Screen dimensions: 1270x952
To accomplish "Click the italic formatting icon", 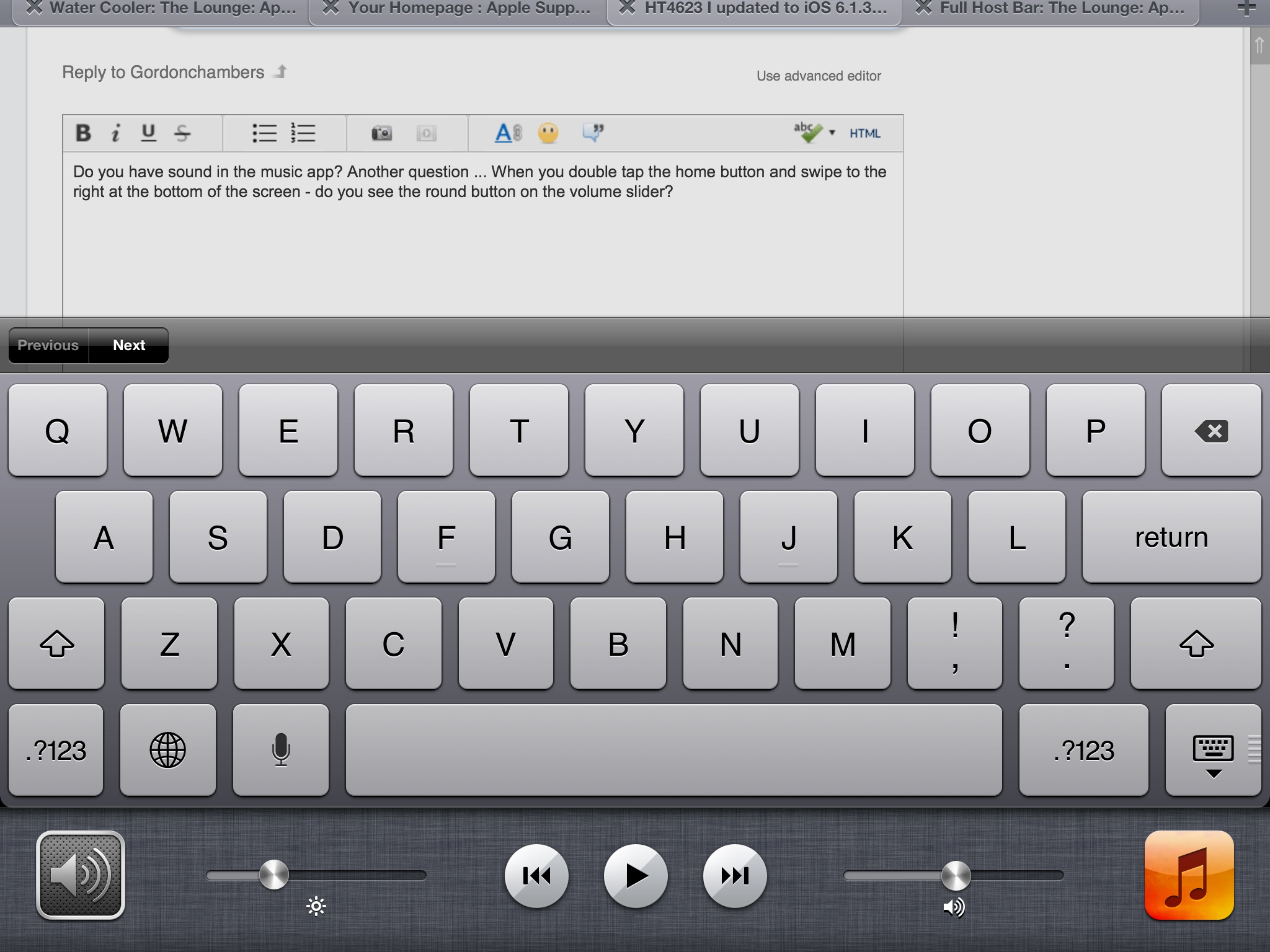I will 115,133.
